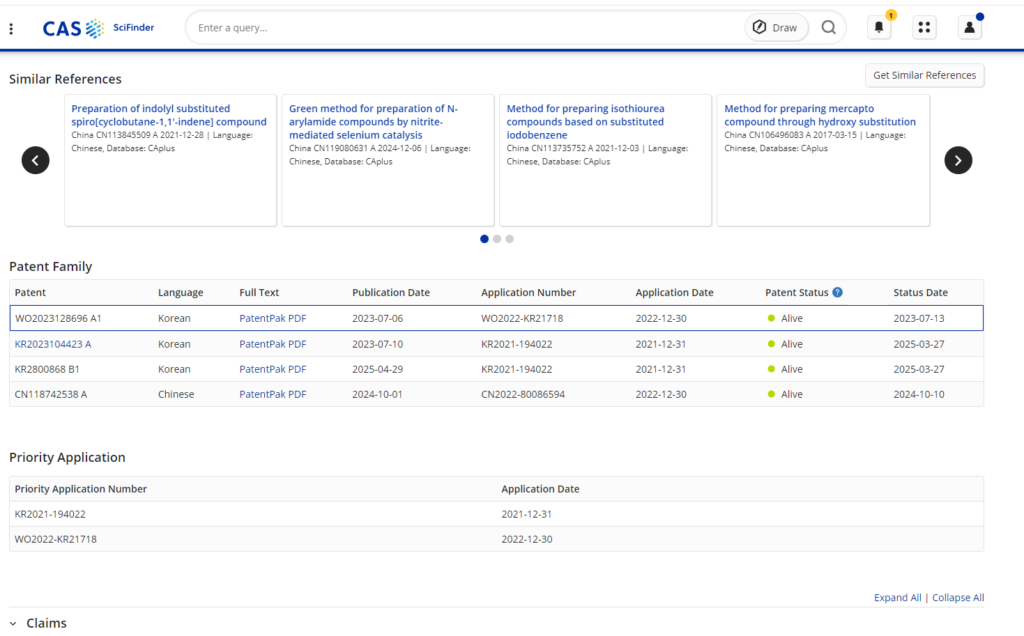Open the three-dot main menu
This screenshot has width=1024, height=636.
[11, 28]
